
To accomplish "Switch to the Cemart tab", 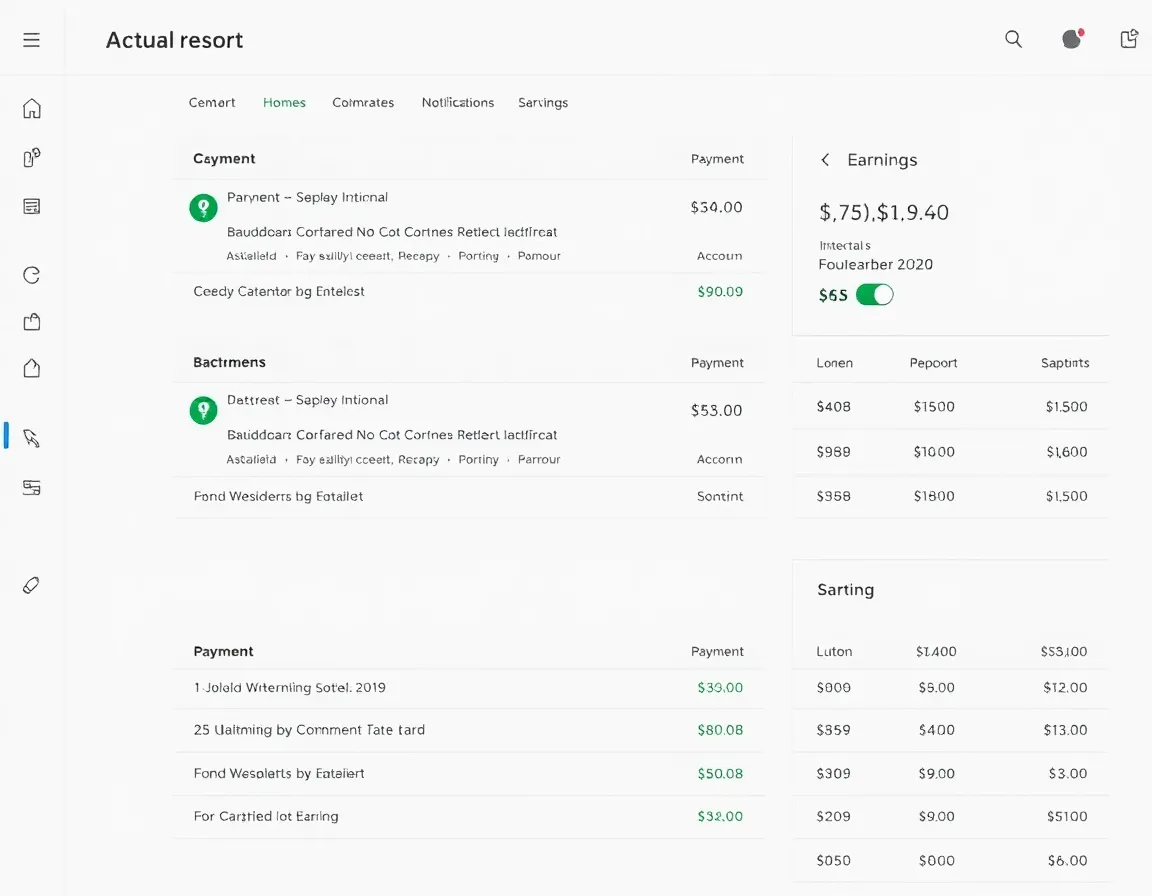I will pyautogui.click(x=212, y=102).
